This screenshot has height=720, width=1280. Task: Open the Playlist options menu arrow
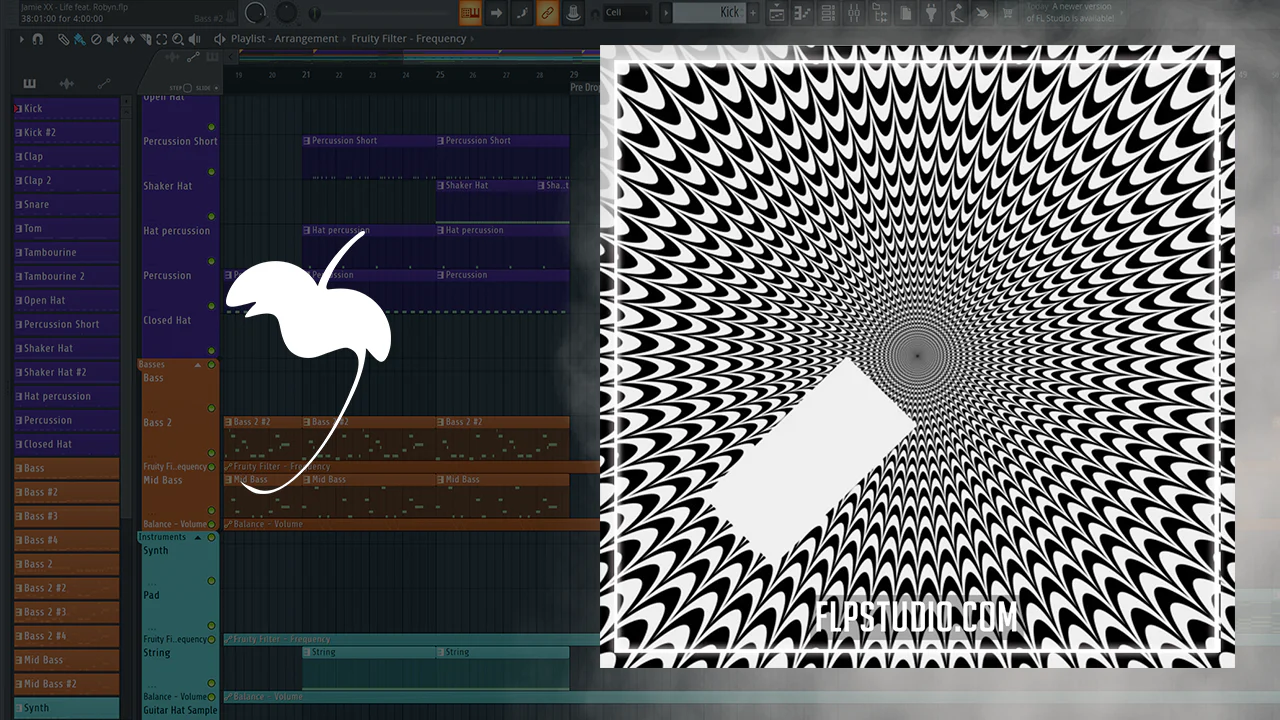point(22,39)
